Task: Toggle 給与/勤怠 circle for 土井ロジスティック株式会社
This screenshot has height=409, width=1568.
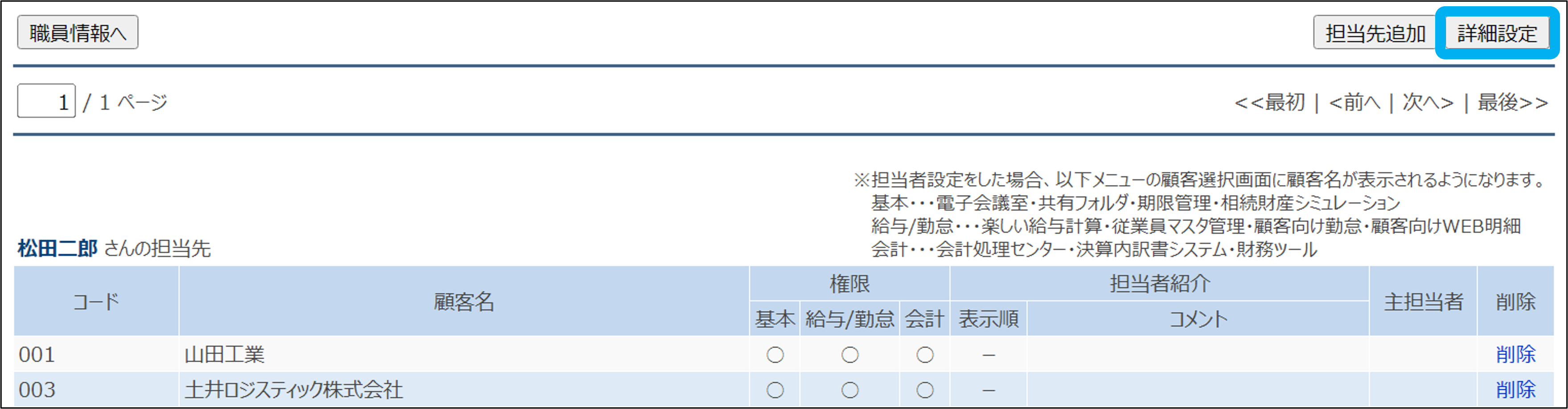Action: 850,390
